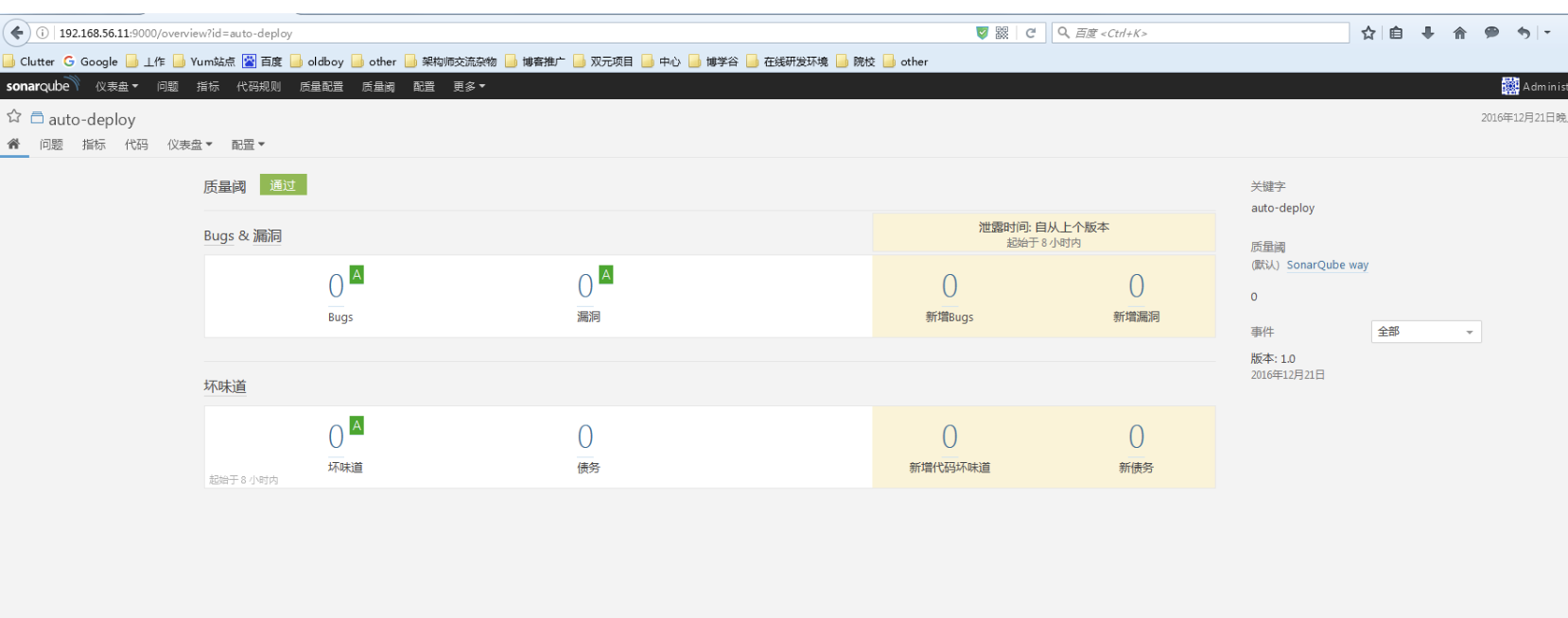Click the 新增Bugs count value
This screenshot has height=618, width=1568.
pyautogui.click(x=950, y=286)
